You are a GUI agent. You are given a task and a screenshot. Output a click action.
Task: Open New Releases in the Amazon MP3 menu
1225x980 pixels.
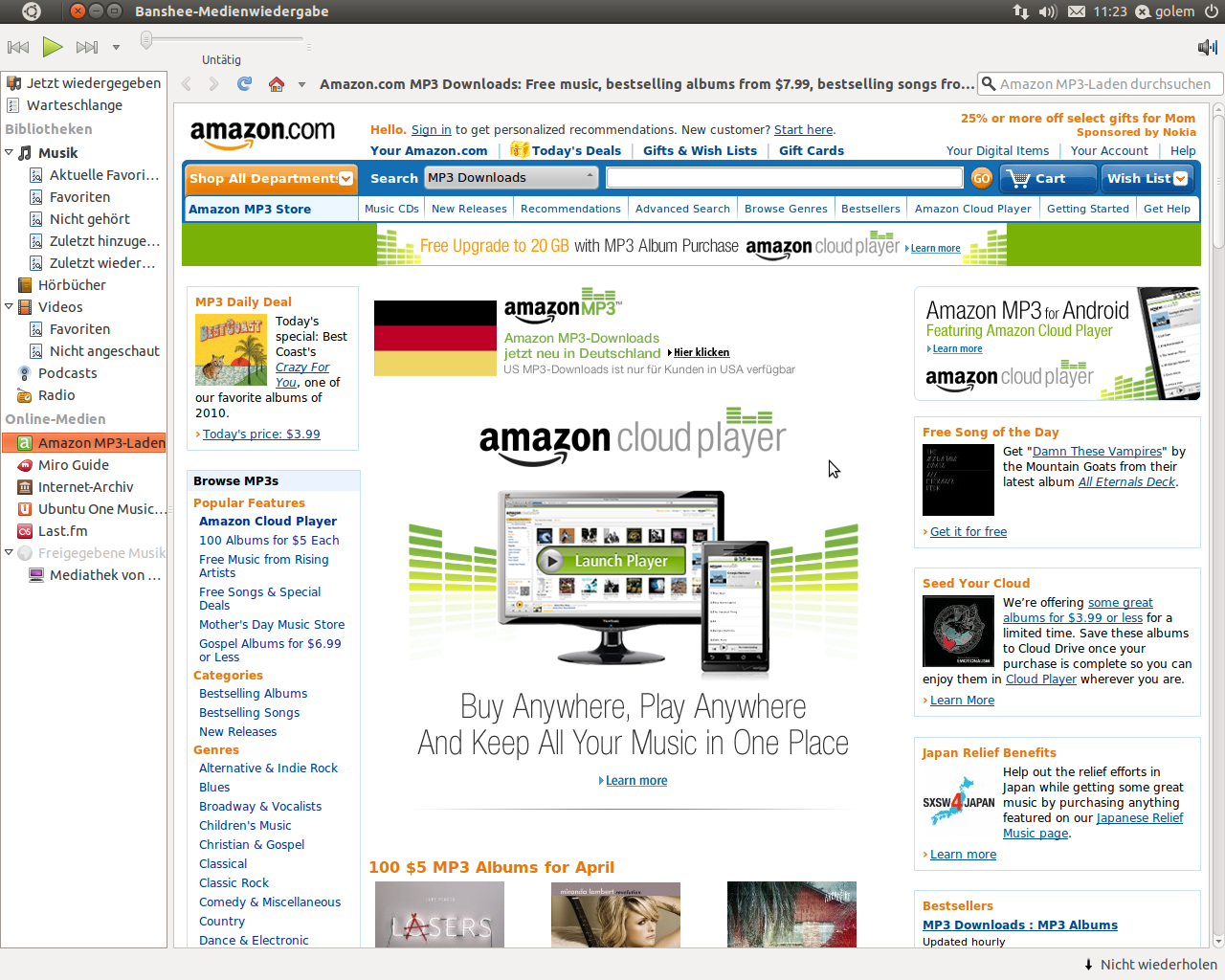(469, 208)
